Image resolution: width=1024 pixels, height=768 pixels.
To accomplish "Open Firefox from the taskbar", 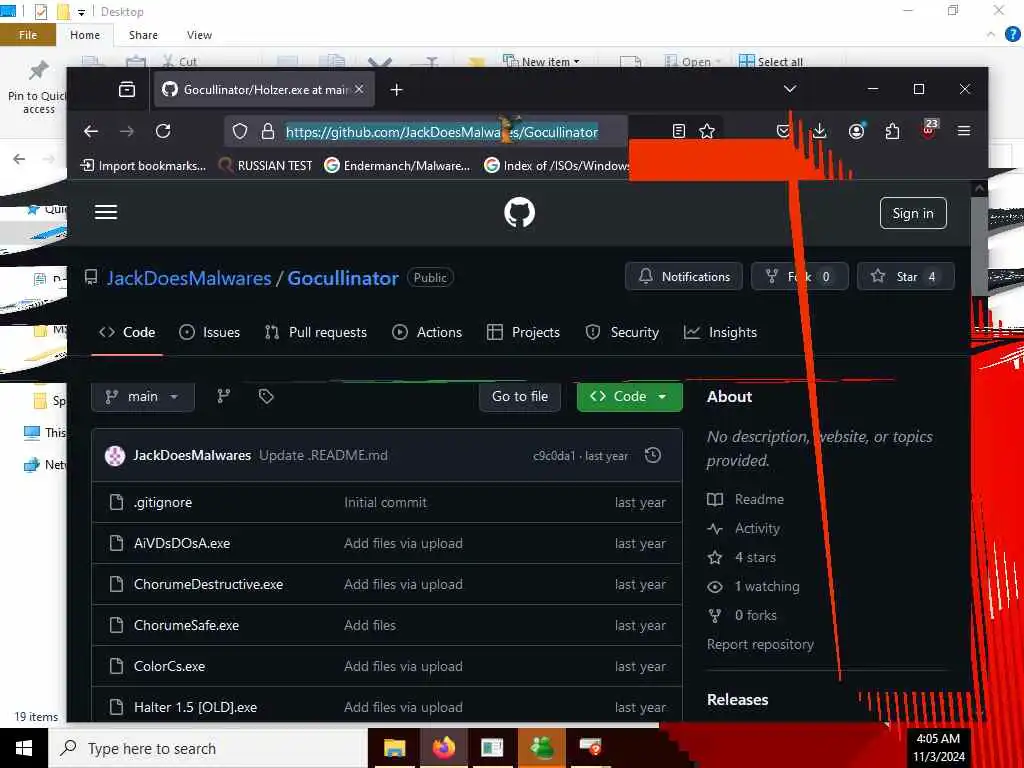I will [443, 748].
